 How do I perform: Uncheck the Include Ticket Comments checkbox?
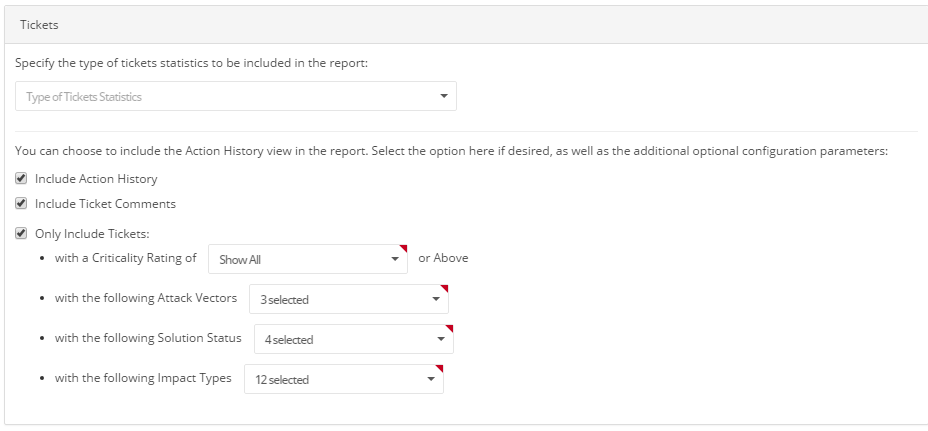(21, 204)
